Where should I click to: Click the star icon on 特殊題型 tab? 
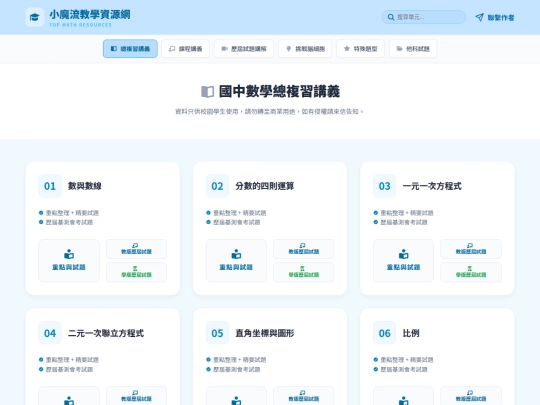tap(347, 49)
